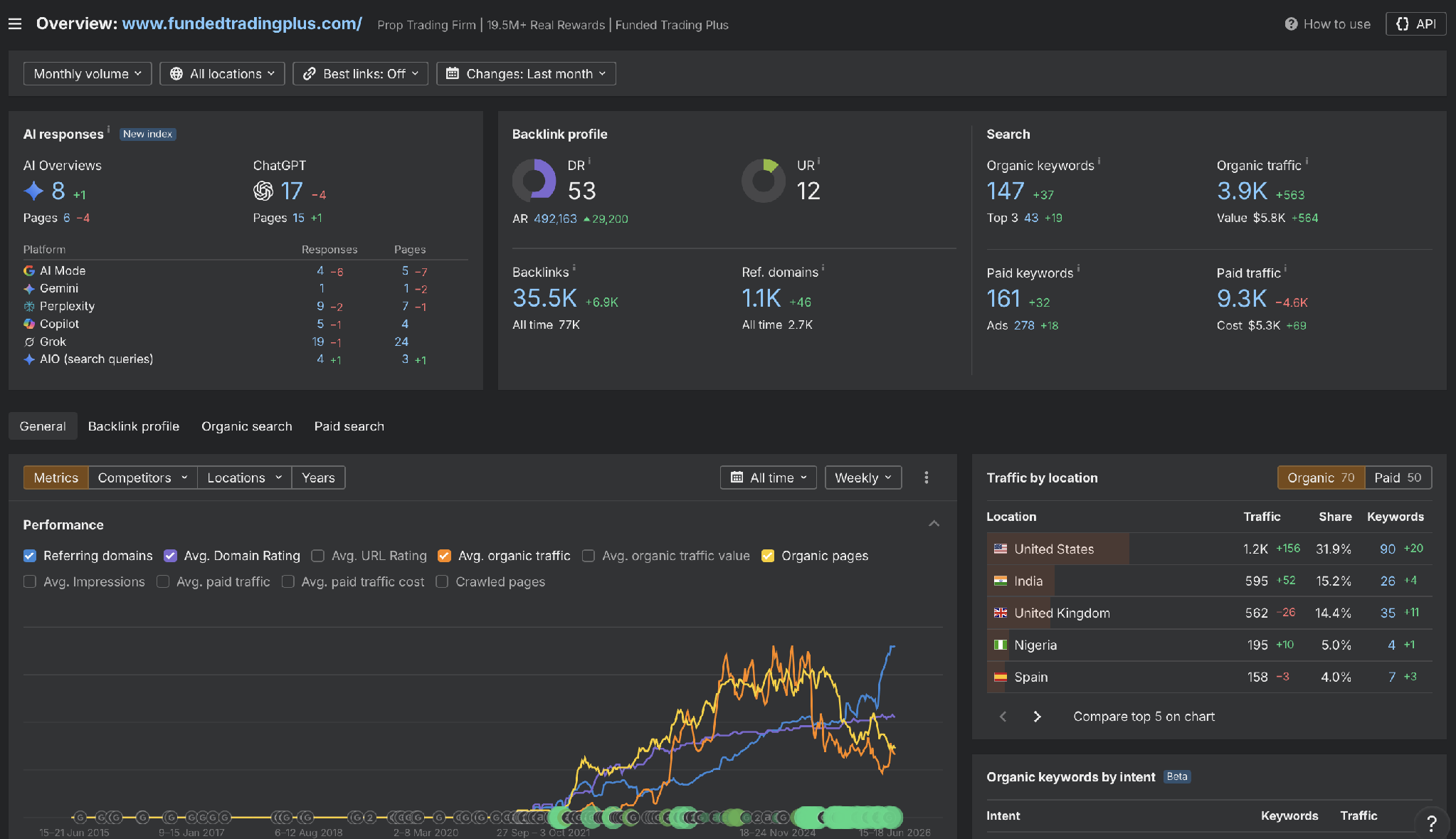Click the Copilot platform icon

click(x=29, y=324)
